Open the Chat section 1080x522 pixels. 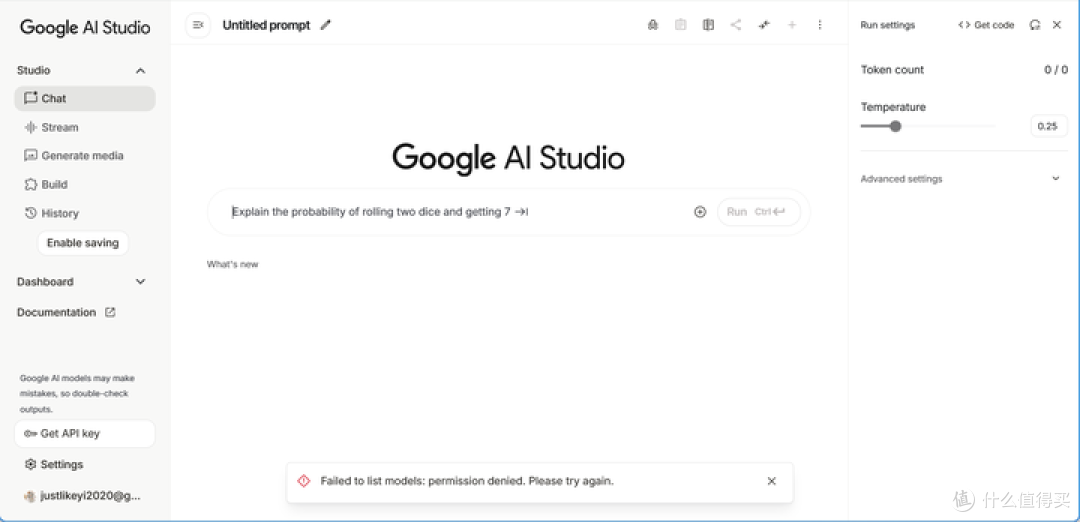point(85,98)
